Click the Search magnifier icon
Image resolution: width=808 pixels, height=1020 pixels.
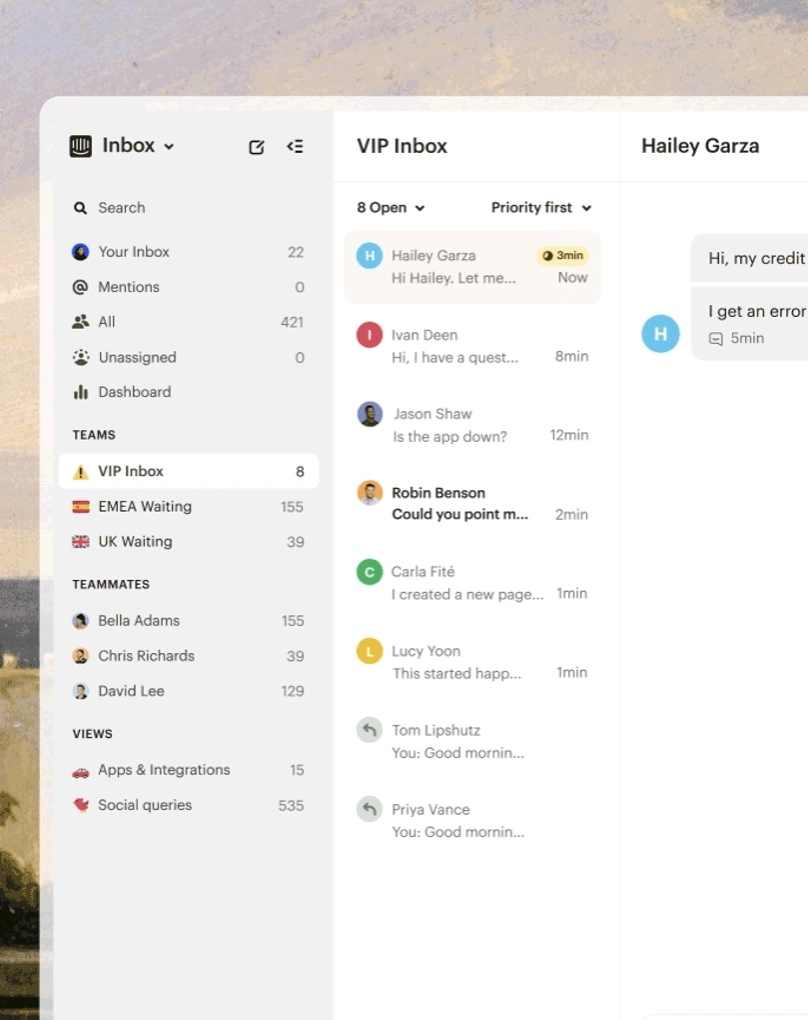80,208
